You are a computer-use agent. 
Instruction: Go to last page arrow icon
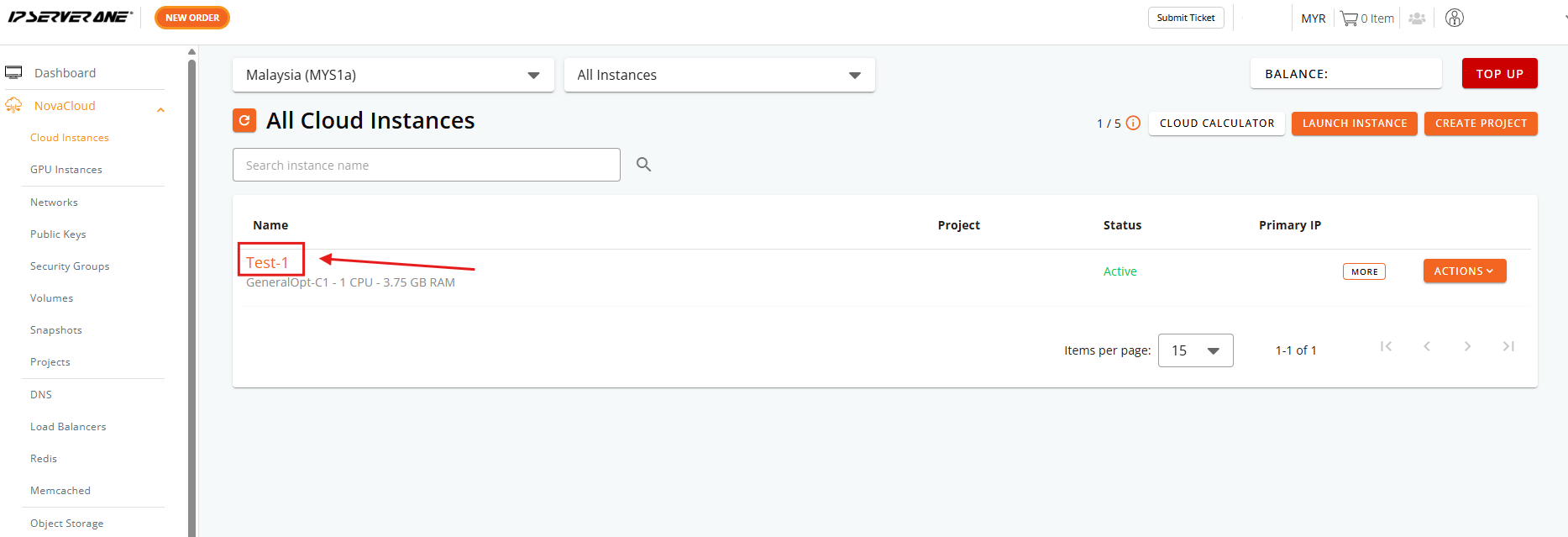coord(1508,346)
